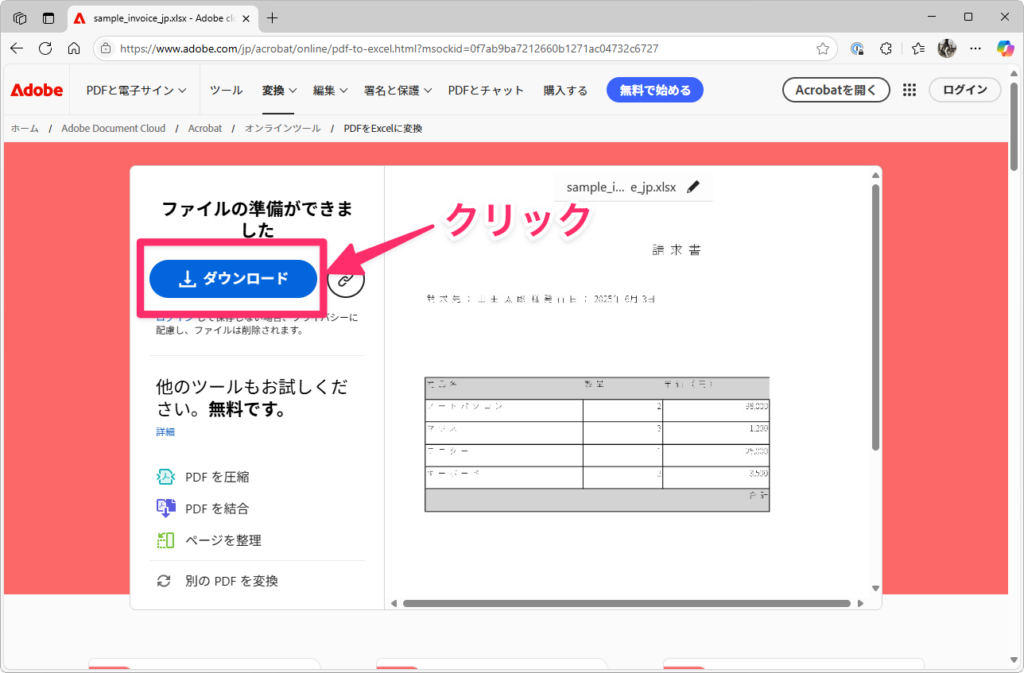
Task: Click the browser profile avatar
Action: (x=946, y=48)
